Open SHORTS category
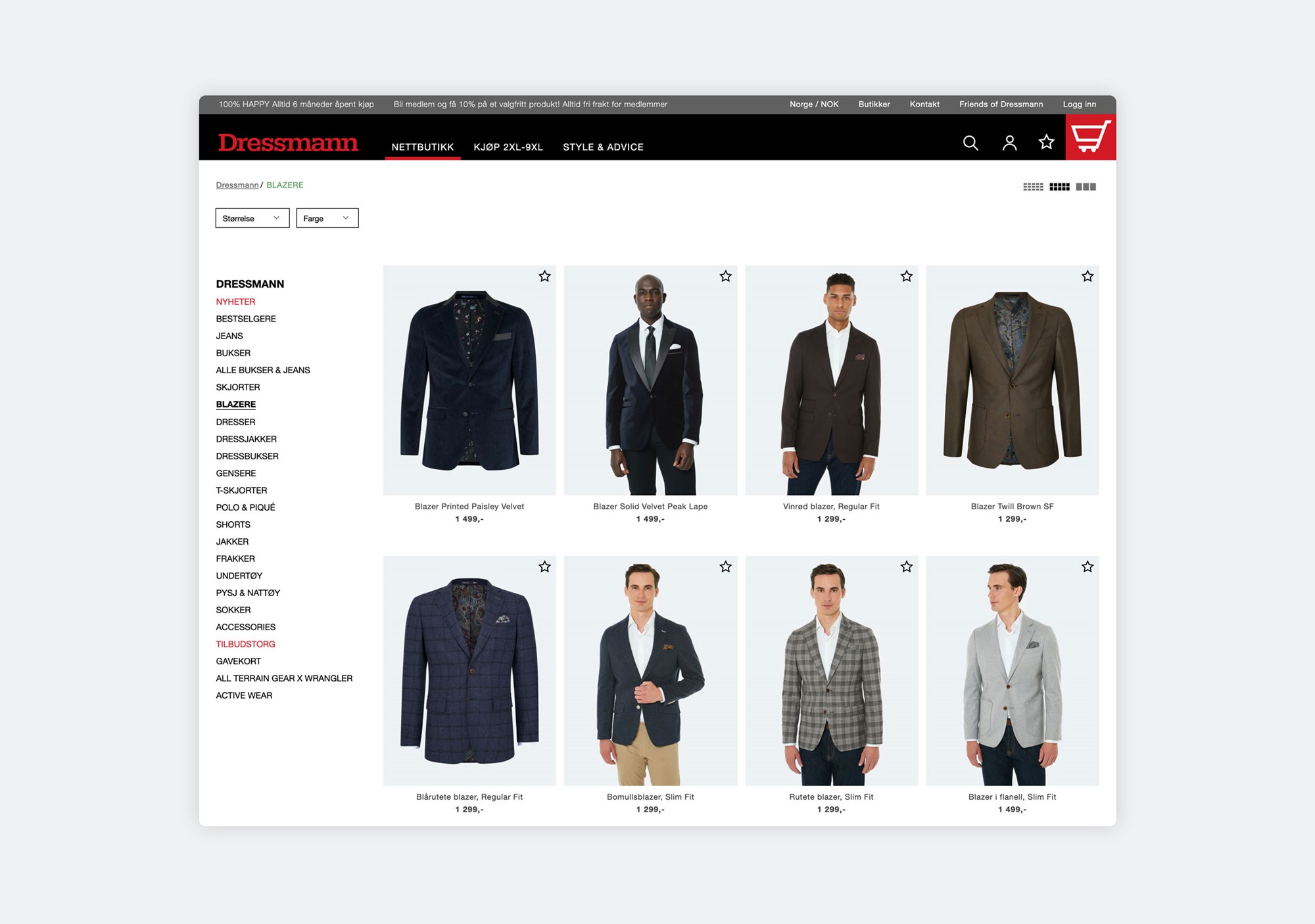 pyautogui.click(x=233, y=524)
